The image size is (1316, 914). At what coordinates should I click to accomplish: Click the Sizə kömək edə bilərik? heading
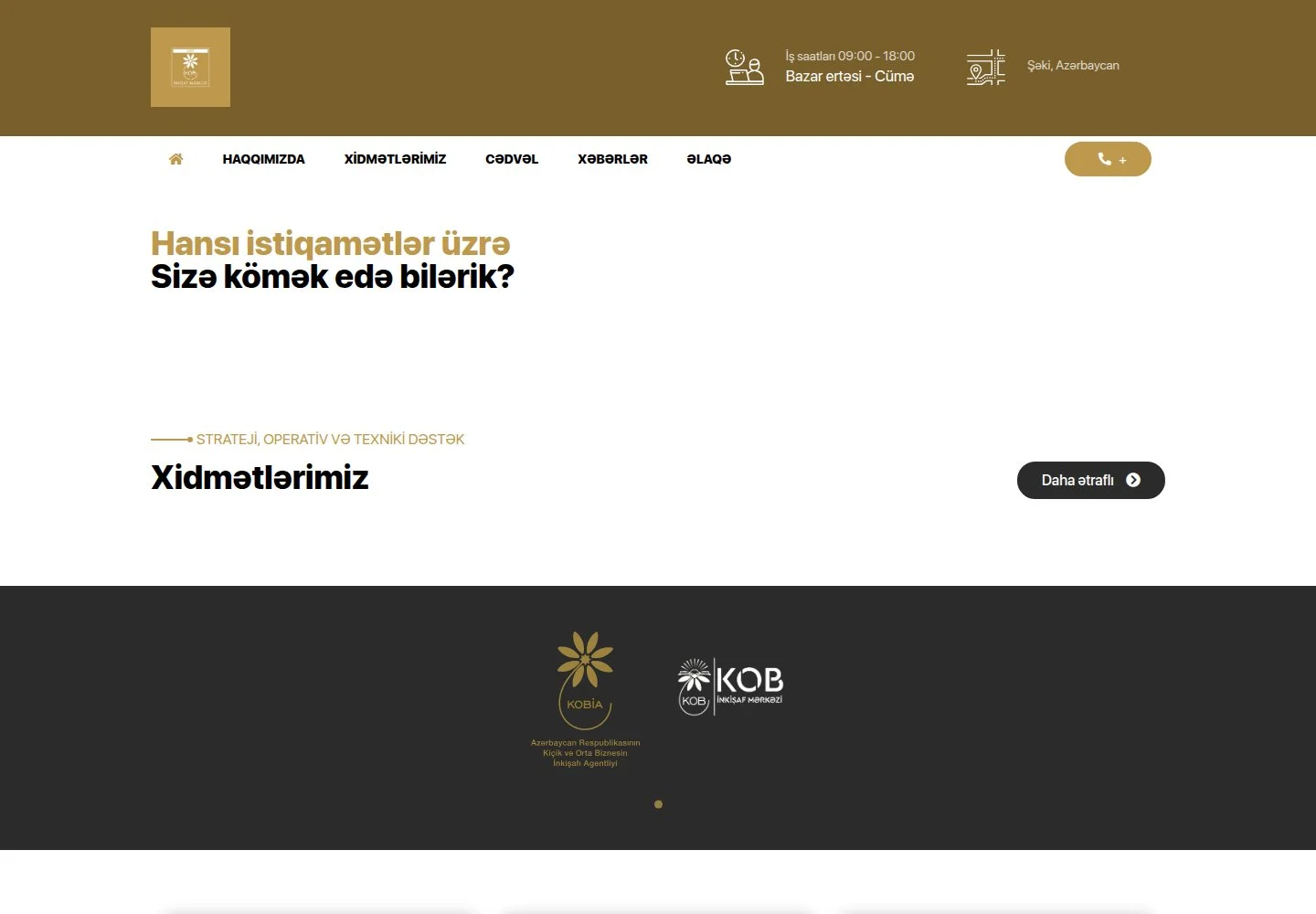(x=333, y=276)
